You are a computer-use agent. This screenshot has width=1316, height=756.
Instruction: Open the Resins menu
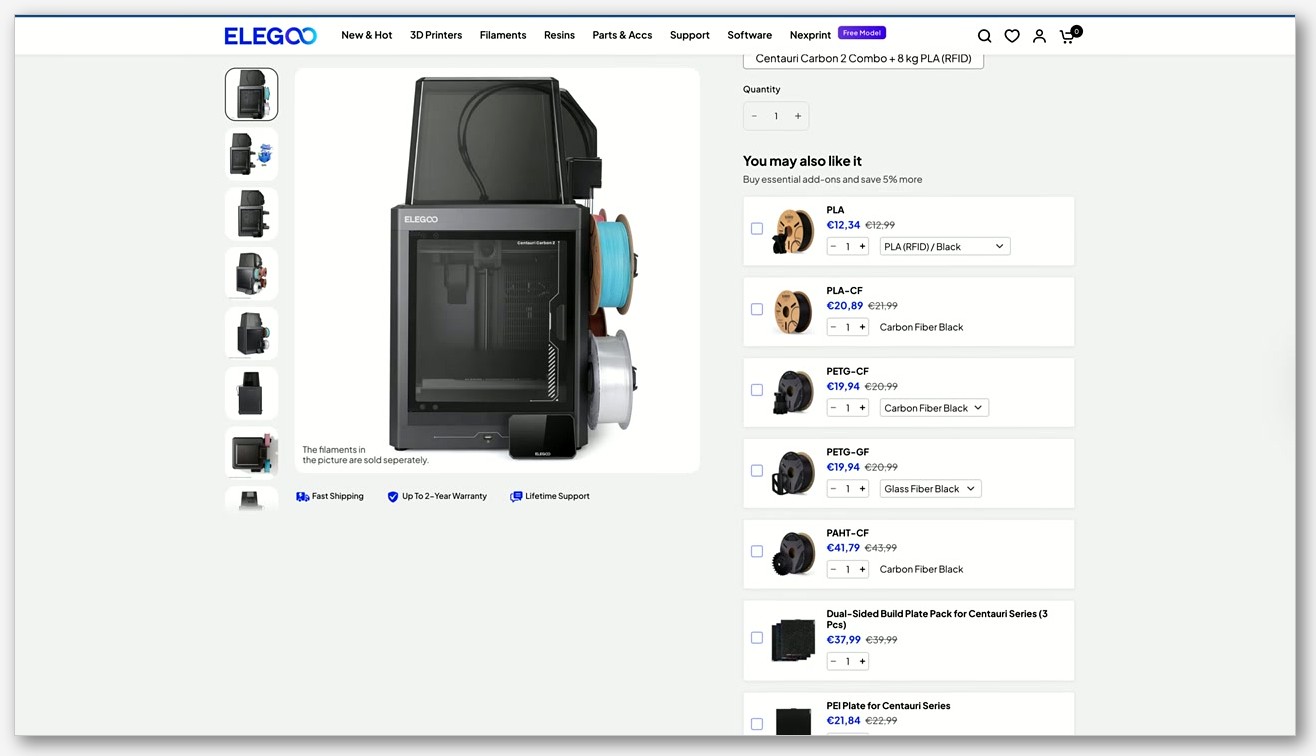click(x=559, y=35)
